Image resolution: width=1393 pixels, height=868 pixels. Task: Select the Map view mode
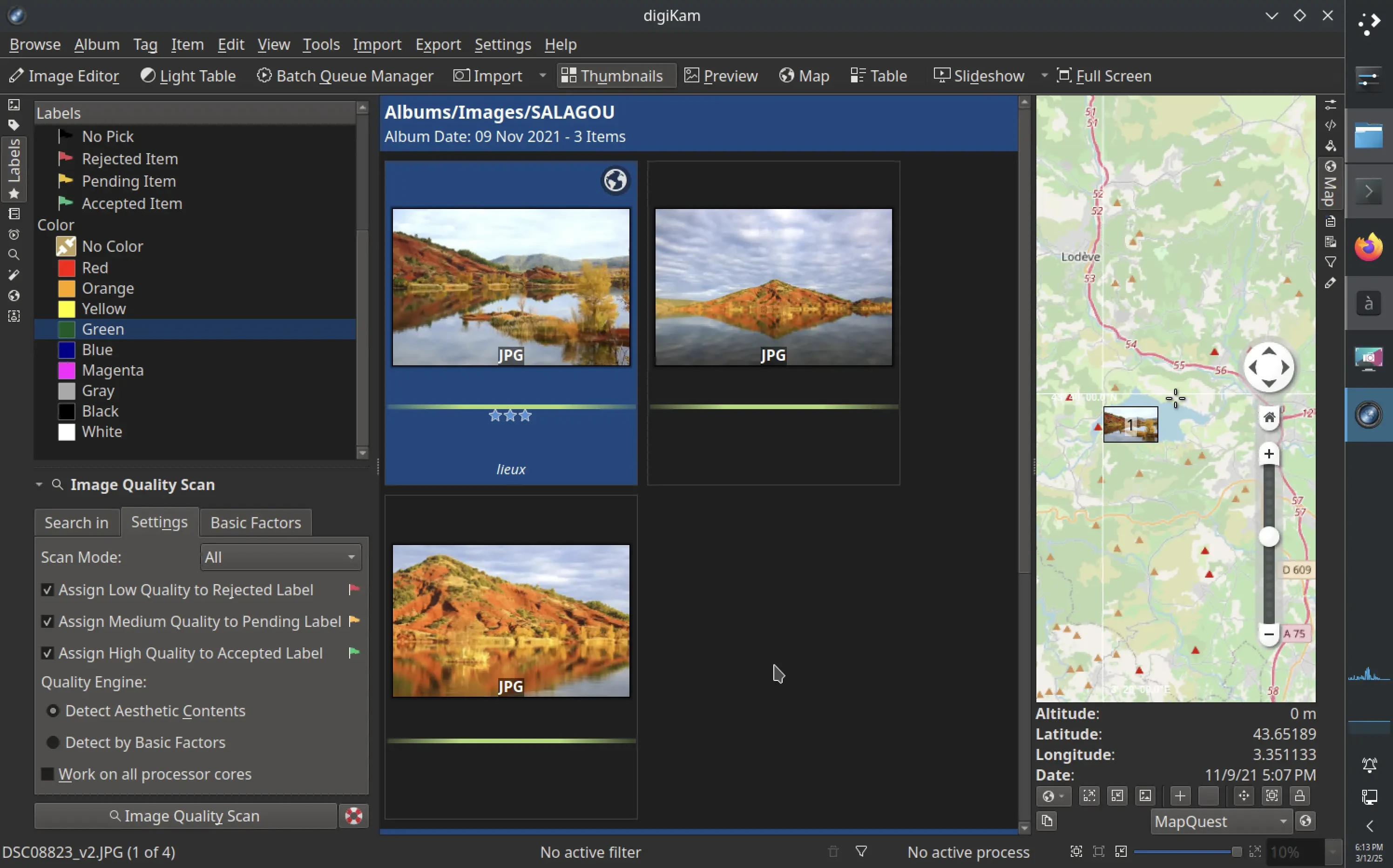click(804, 75)
